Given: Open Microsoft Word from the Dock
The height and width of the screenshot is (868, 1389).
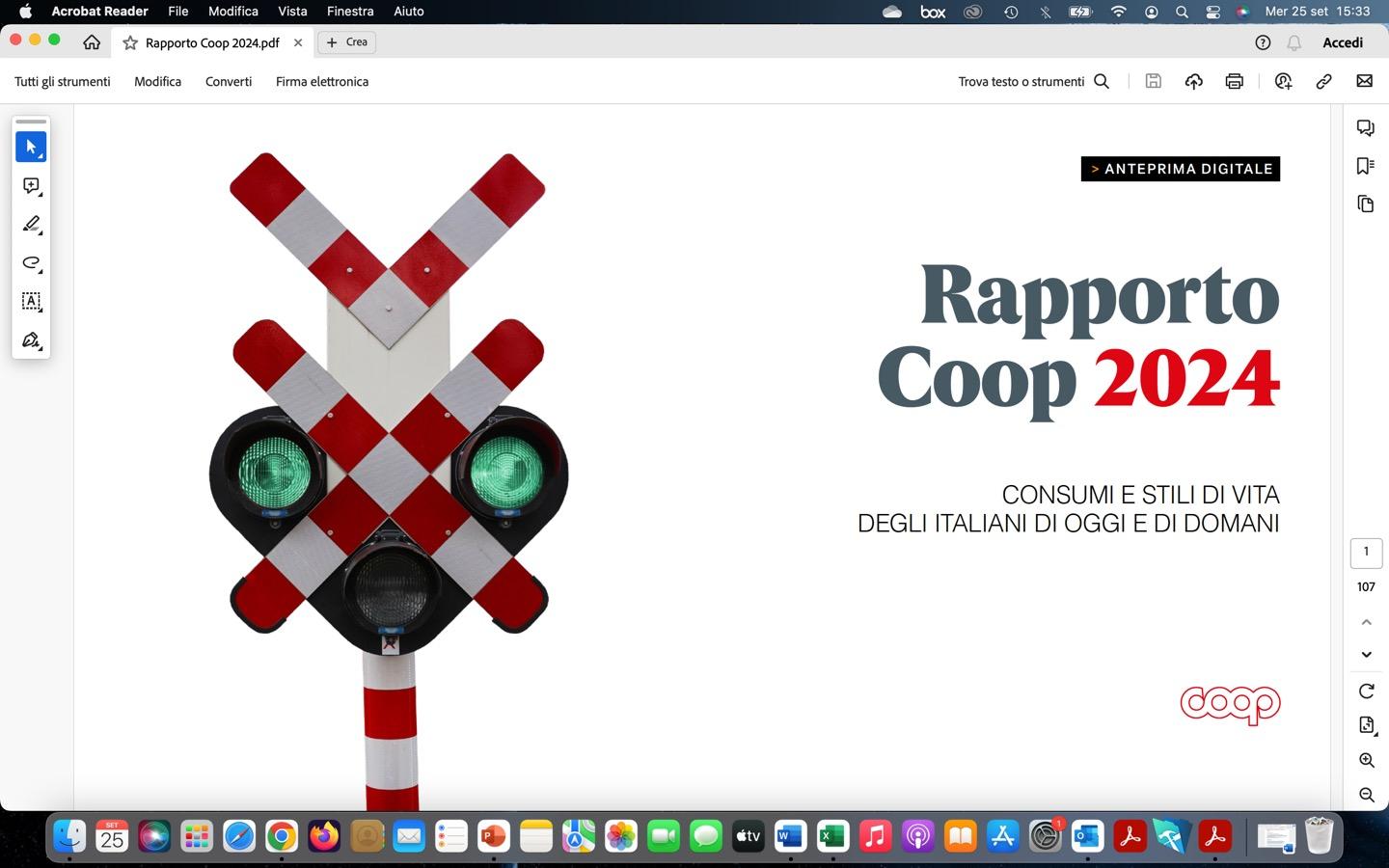Looking at the screenshot, I should coord(791,836).
